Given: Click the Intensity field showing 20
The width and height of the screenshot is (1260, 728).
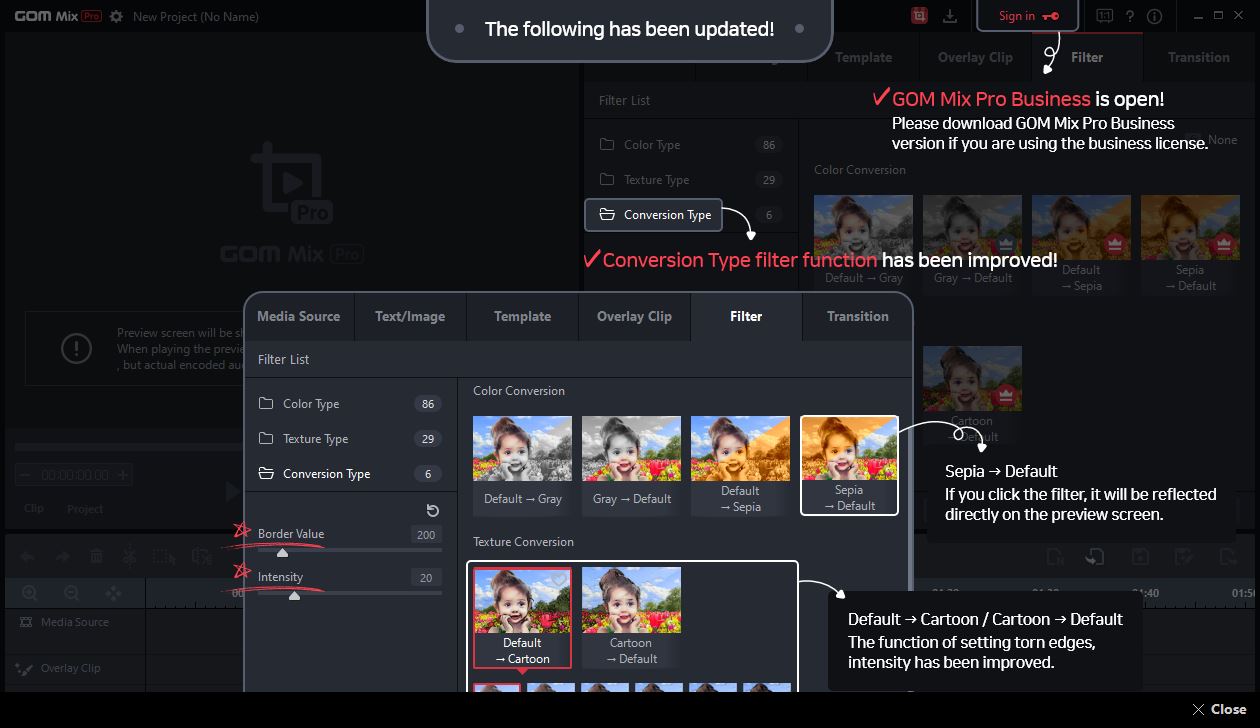Looking at the screenshot, I should [426, 578].
